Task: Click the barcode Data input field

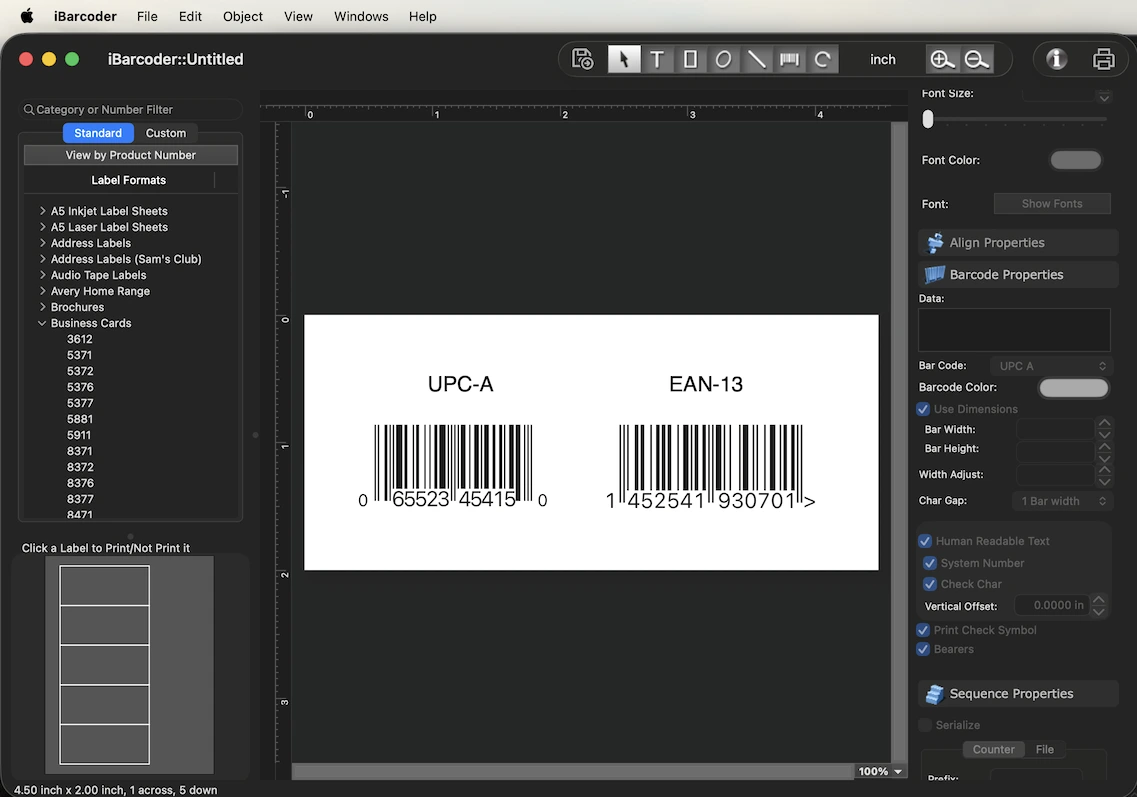Action: [1014, 330]
